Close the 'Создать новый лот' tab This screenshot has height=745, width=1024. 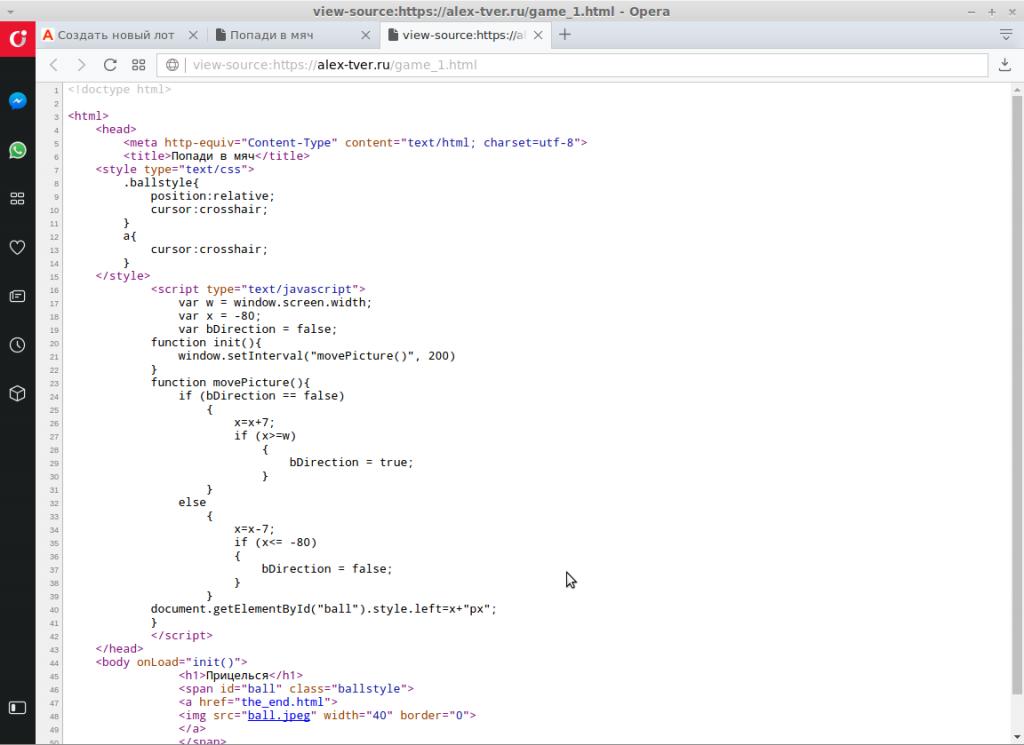[x=193, y=35]
